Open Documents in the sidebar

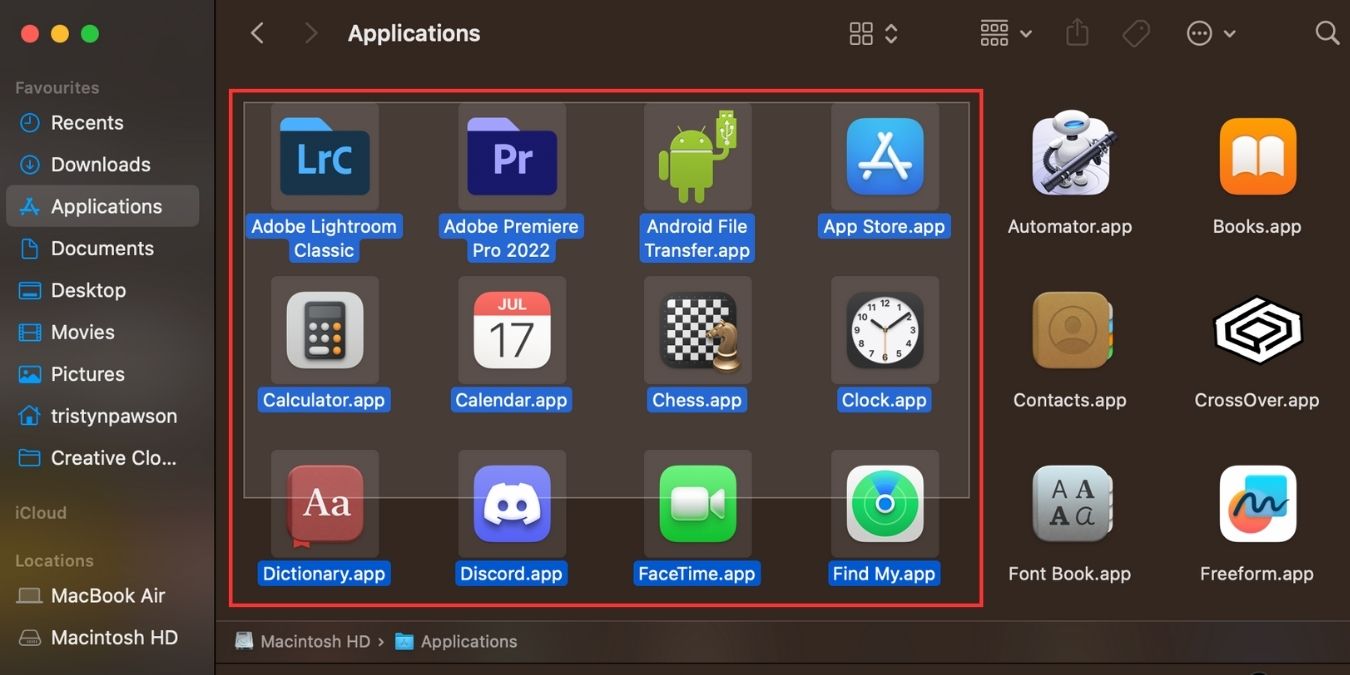click(x=103, y=248)
